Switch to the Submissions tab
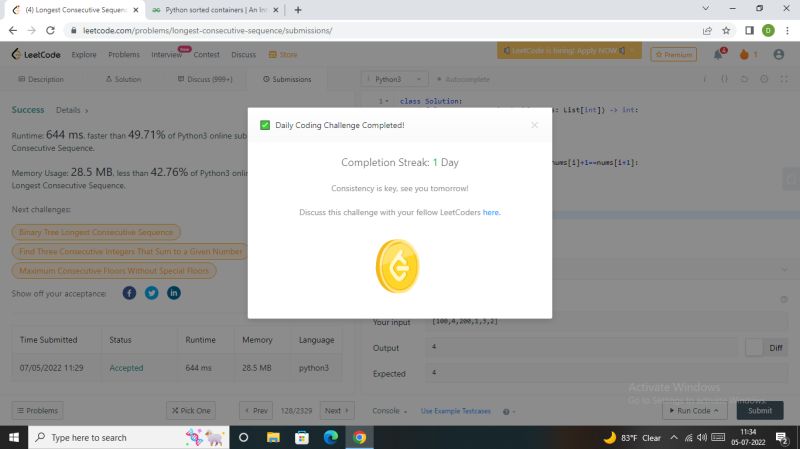800x449 pixels. (287, 79)
